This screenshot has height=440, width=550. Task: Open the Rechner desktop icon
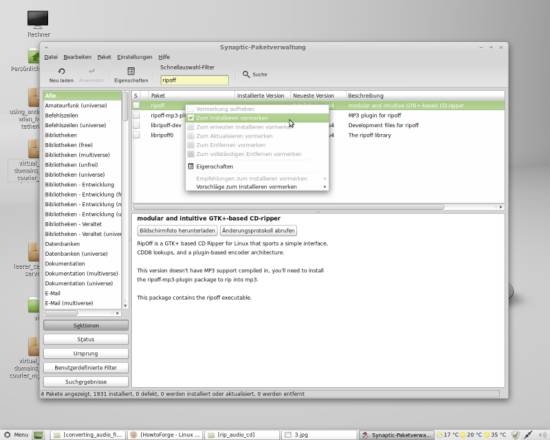coord(38,19)
